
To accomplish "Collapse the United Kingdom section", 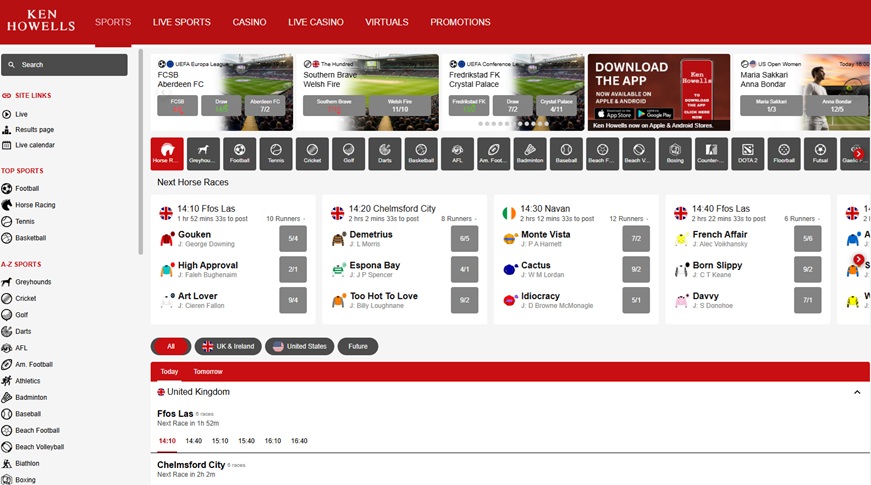I will pyautogui.click(x=857, y=392).
